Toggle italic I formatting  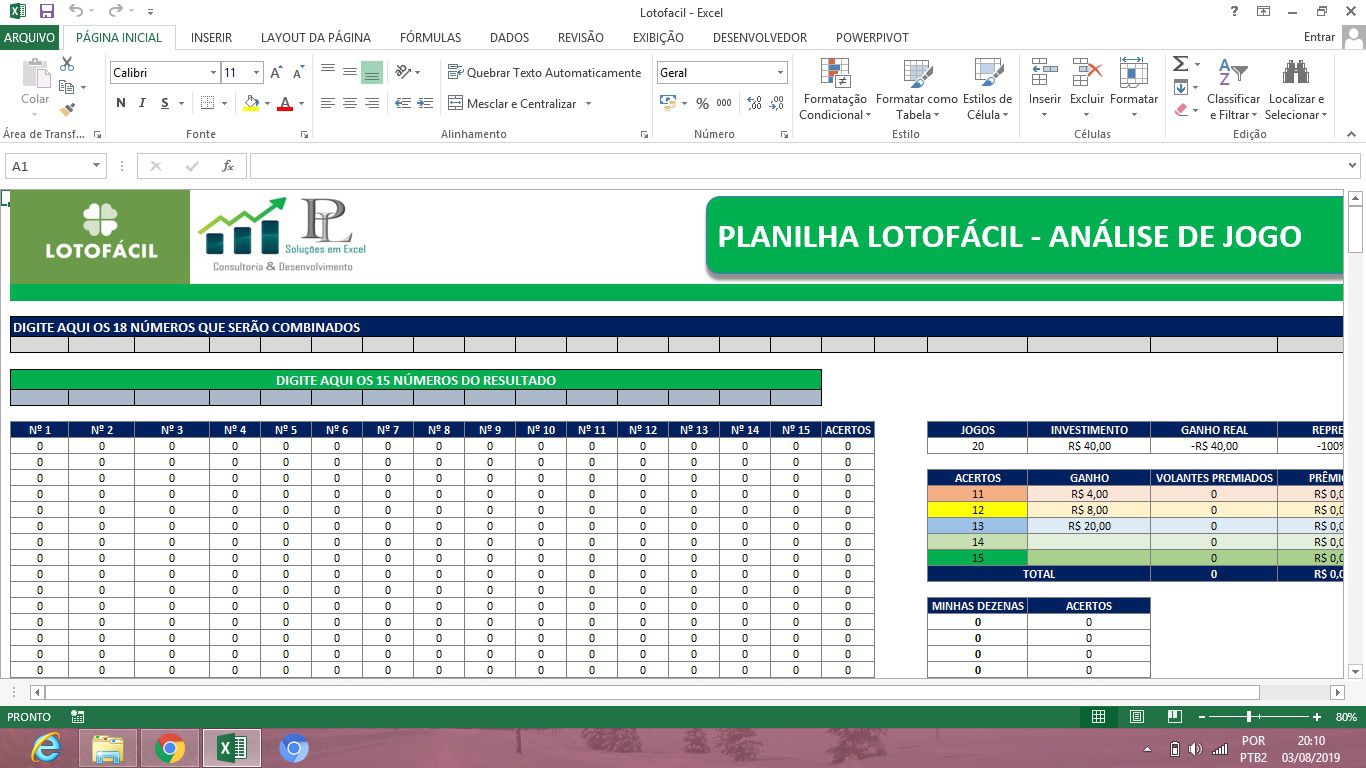coord(143,103)
